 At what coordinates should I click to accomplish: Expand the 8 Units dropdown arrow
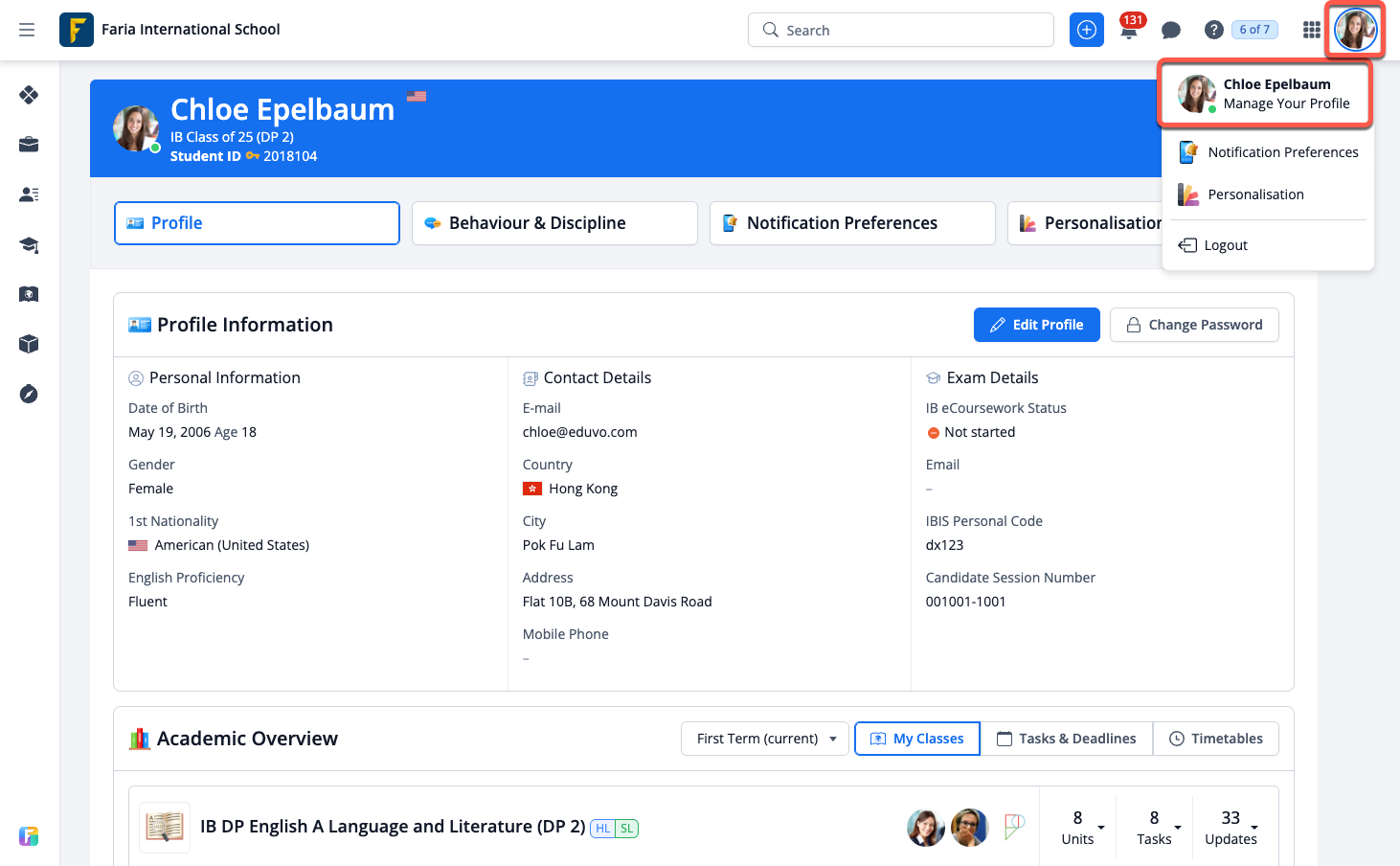pos(1101,828)
